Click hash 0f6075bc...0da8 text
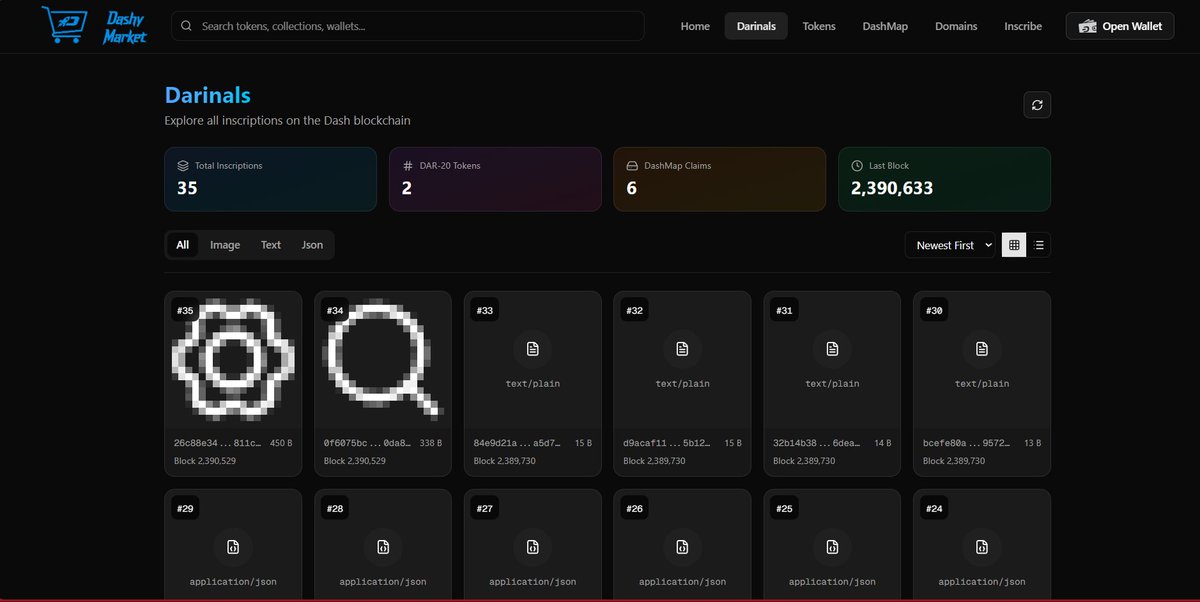Screen dimensions: 1200x602 [367, 442]
